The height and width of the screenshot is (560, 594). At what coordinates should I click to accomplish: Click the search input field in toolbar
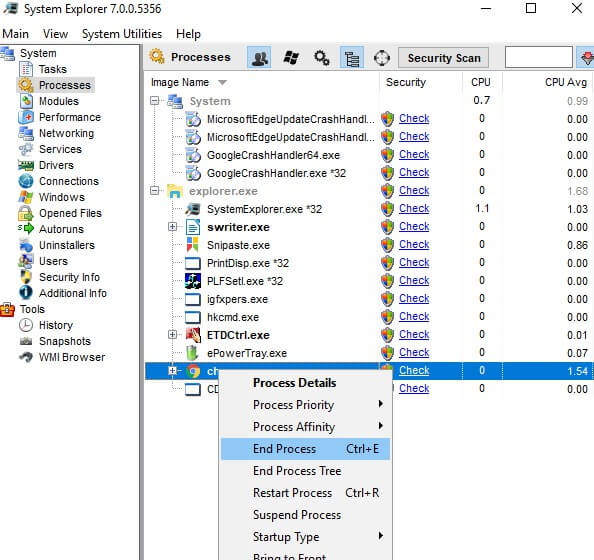tap(538, 57)
